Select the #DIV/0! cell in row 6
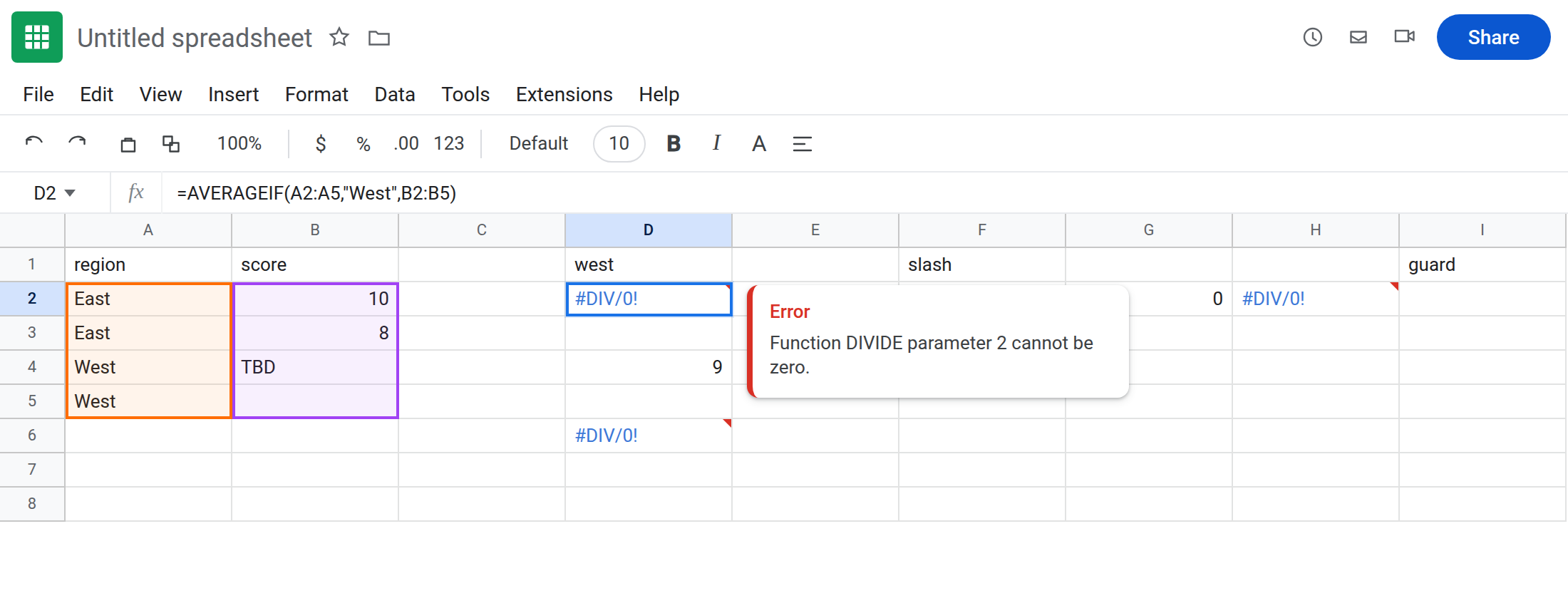The image size is (1568, 613). click(x=649, y=436)
